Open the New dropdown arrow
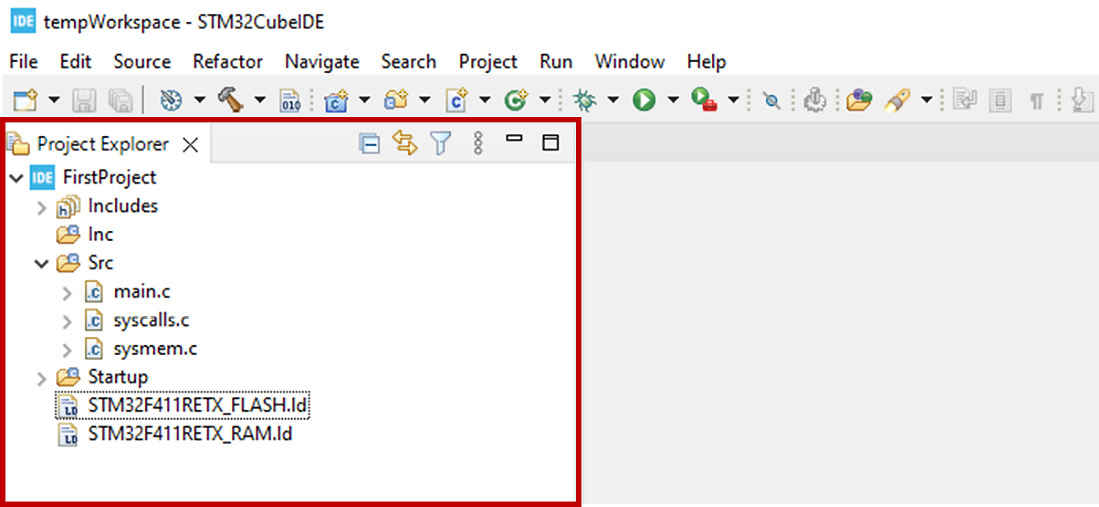The width and height of the screenshot is (1099, 507). (54, 100)
